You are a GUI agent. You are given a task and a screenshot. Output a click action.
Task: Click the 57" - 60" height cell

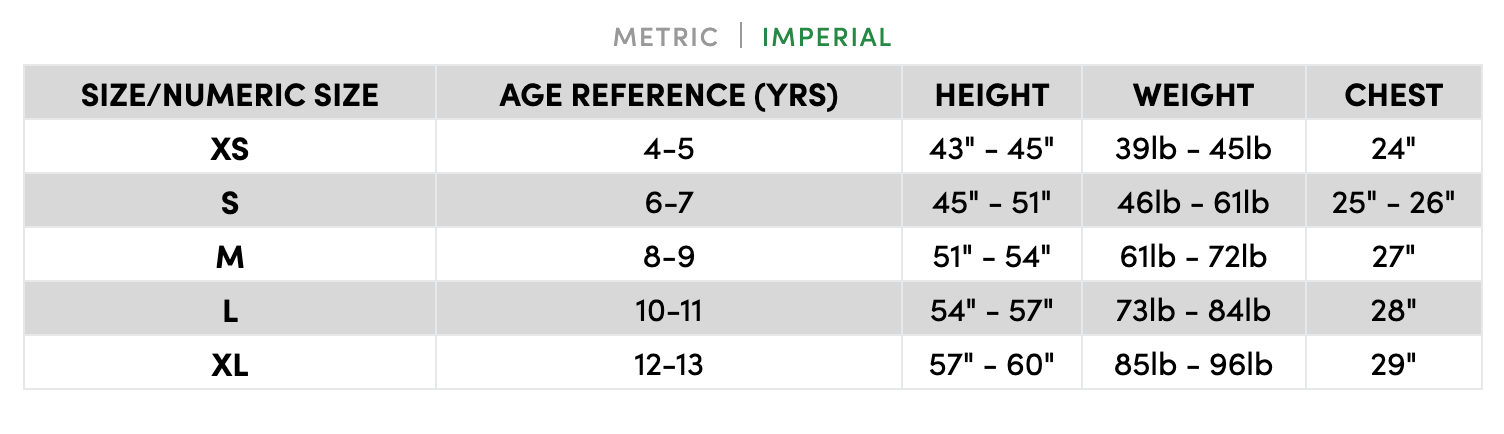[x=991, y=365]
